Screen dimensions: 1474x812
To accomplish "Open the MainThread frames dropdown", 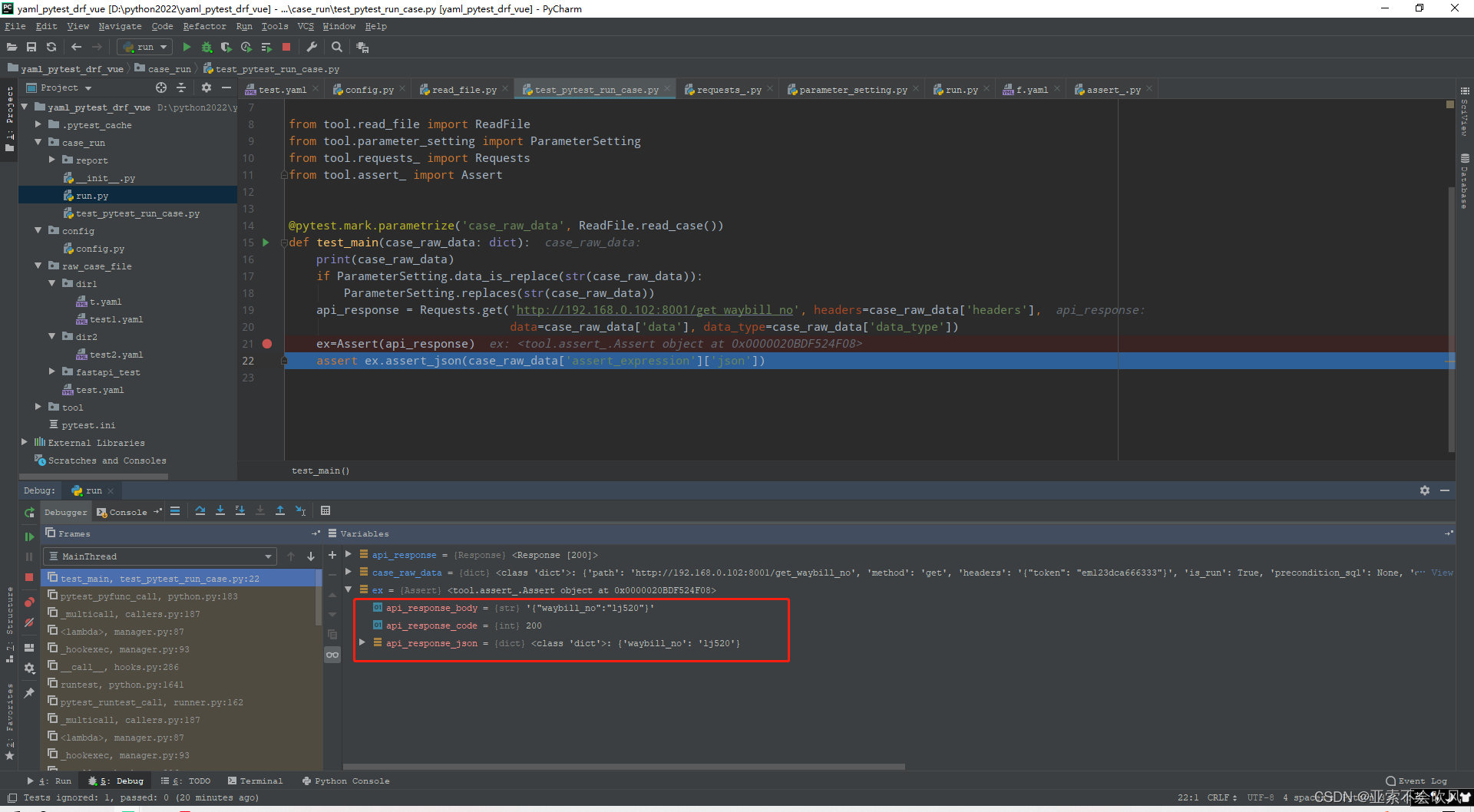I will click(160, 556).
